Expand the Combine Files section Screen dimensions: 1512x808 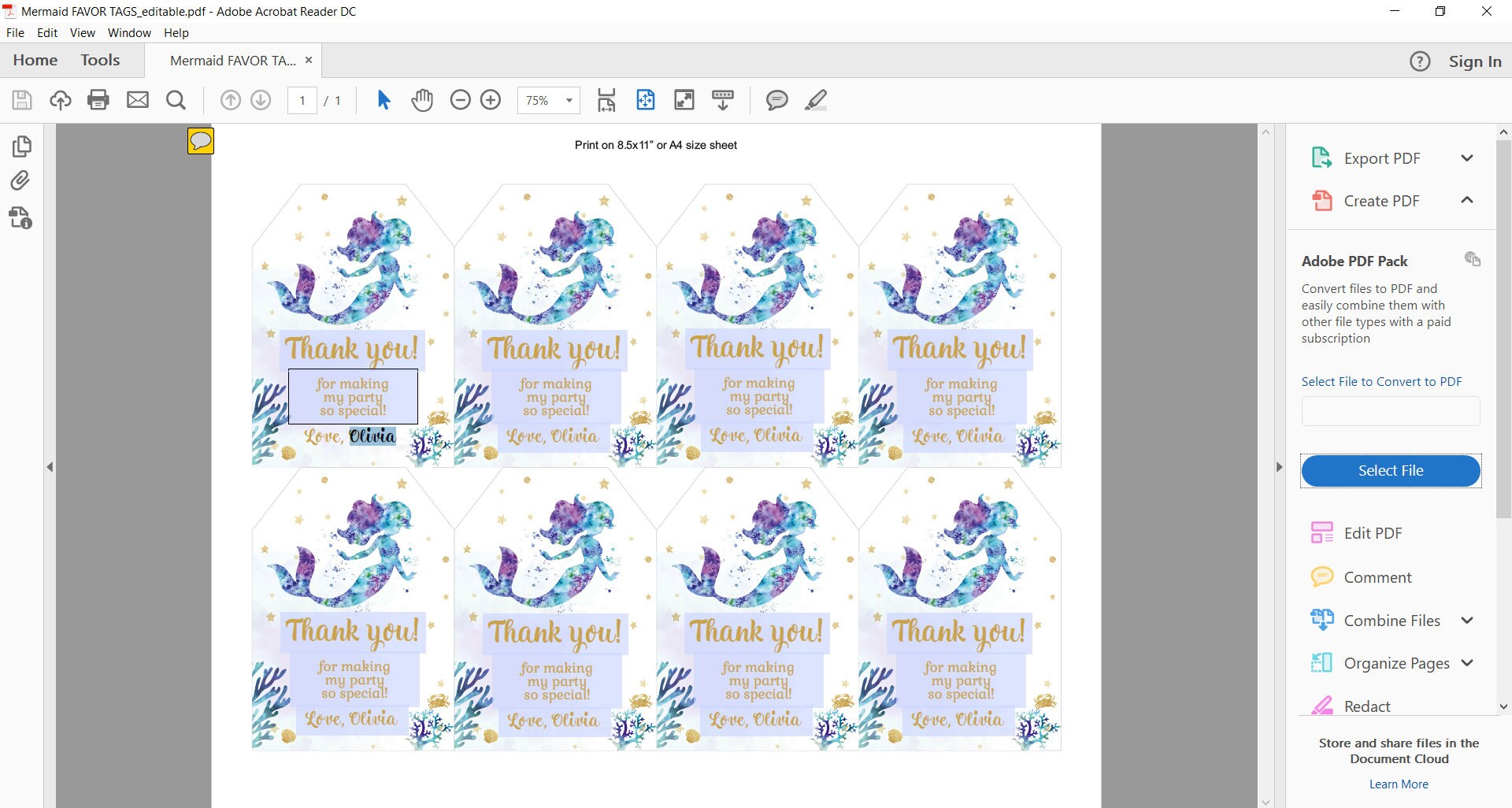tap(1468, 620)
